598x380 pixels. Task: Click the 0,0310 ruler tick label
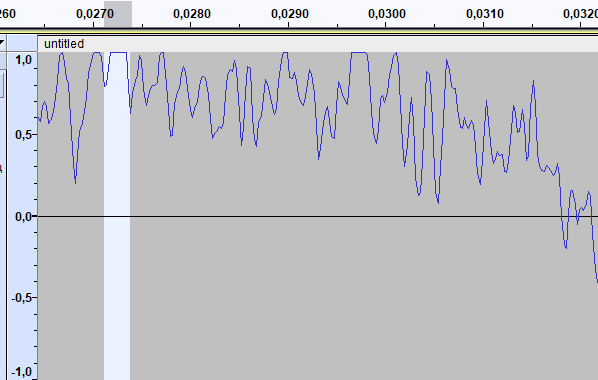pos(485,14)
